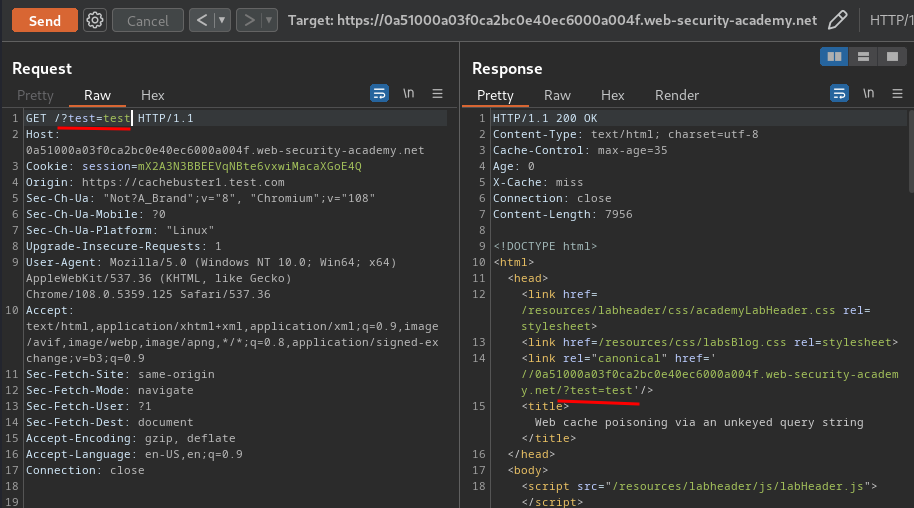Click the Content-Type text/html response header
Screen dimensions: 914x508
[x=625, y=134]
